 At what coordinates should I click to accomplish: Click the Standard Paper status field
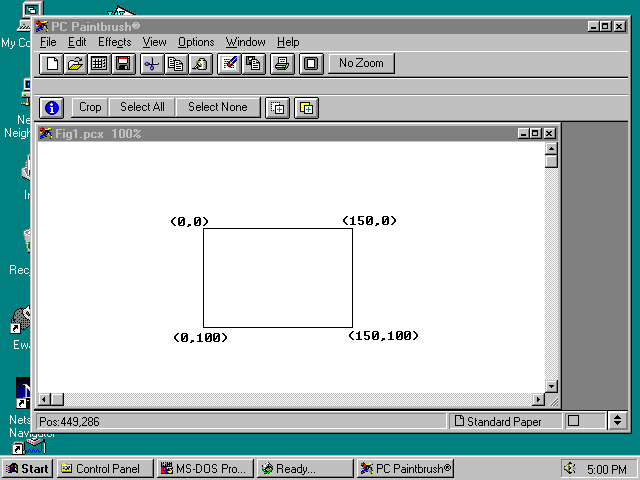click(x=505, y=421)
